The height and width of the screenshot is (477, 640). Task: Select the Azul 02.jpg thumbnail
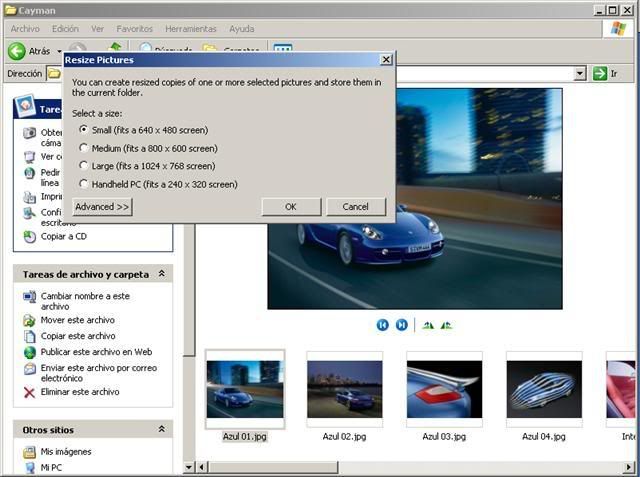[344, 389]
